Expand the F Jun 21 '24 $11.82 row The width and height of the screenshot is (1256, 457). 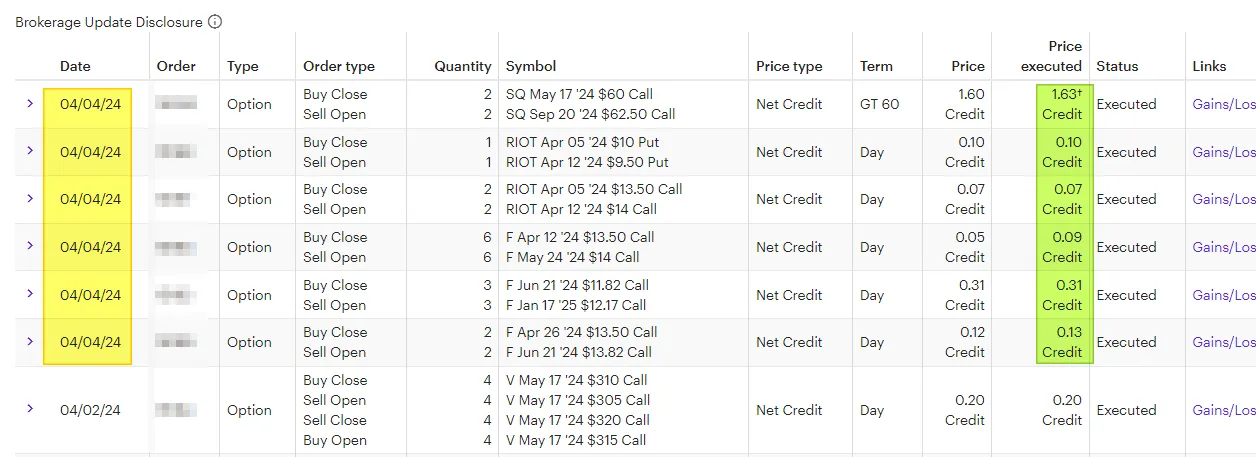(30, 294)
